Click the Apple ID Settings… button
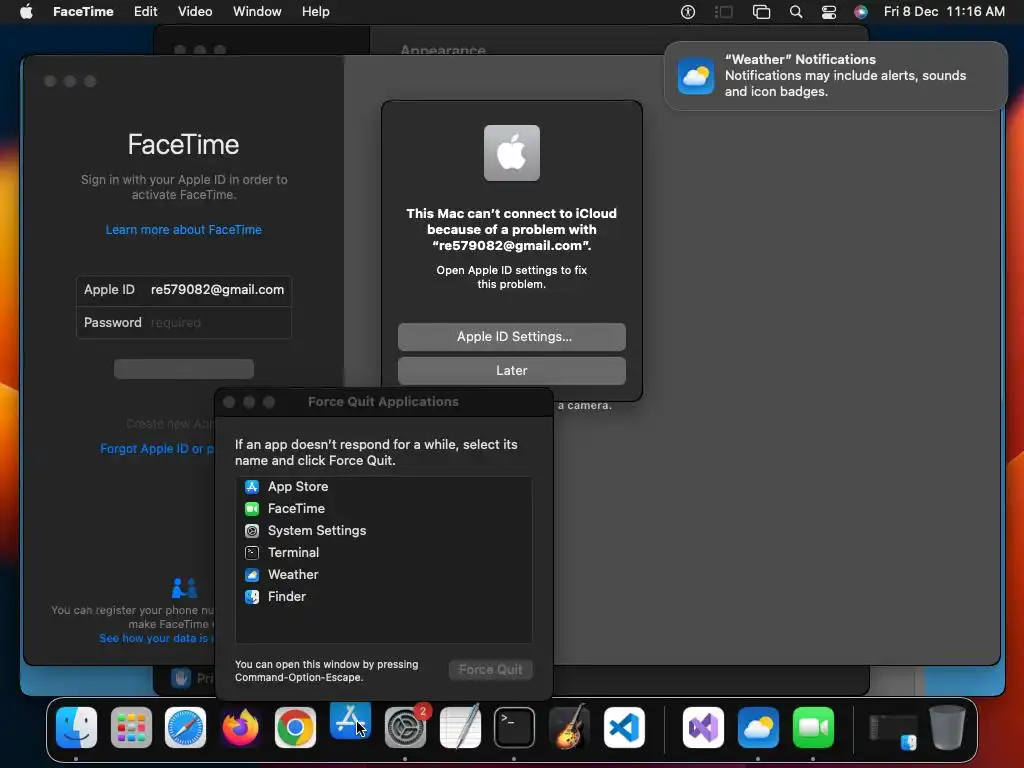 tap(511, 336)
